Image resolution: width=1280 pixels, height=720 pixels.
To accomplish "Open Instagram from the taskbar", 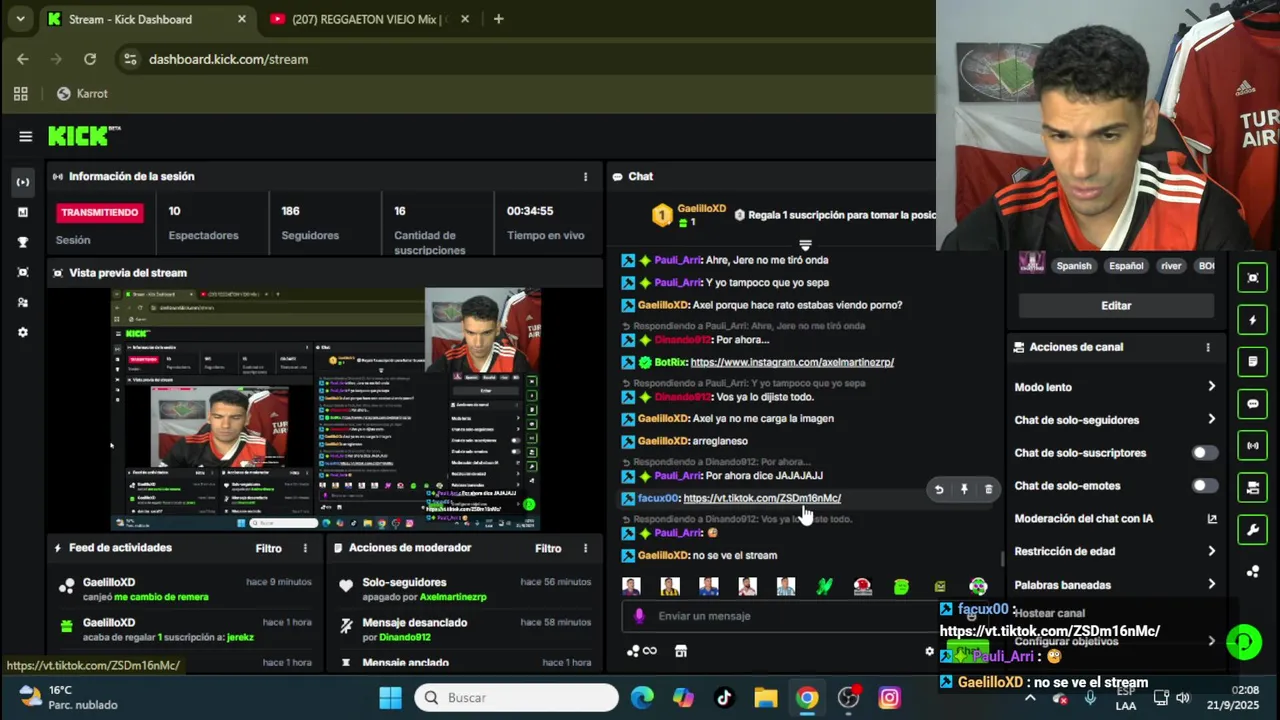I will (889, 698).
